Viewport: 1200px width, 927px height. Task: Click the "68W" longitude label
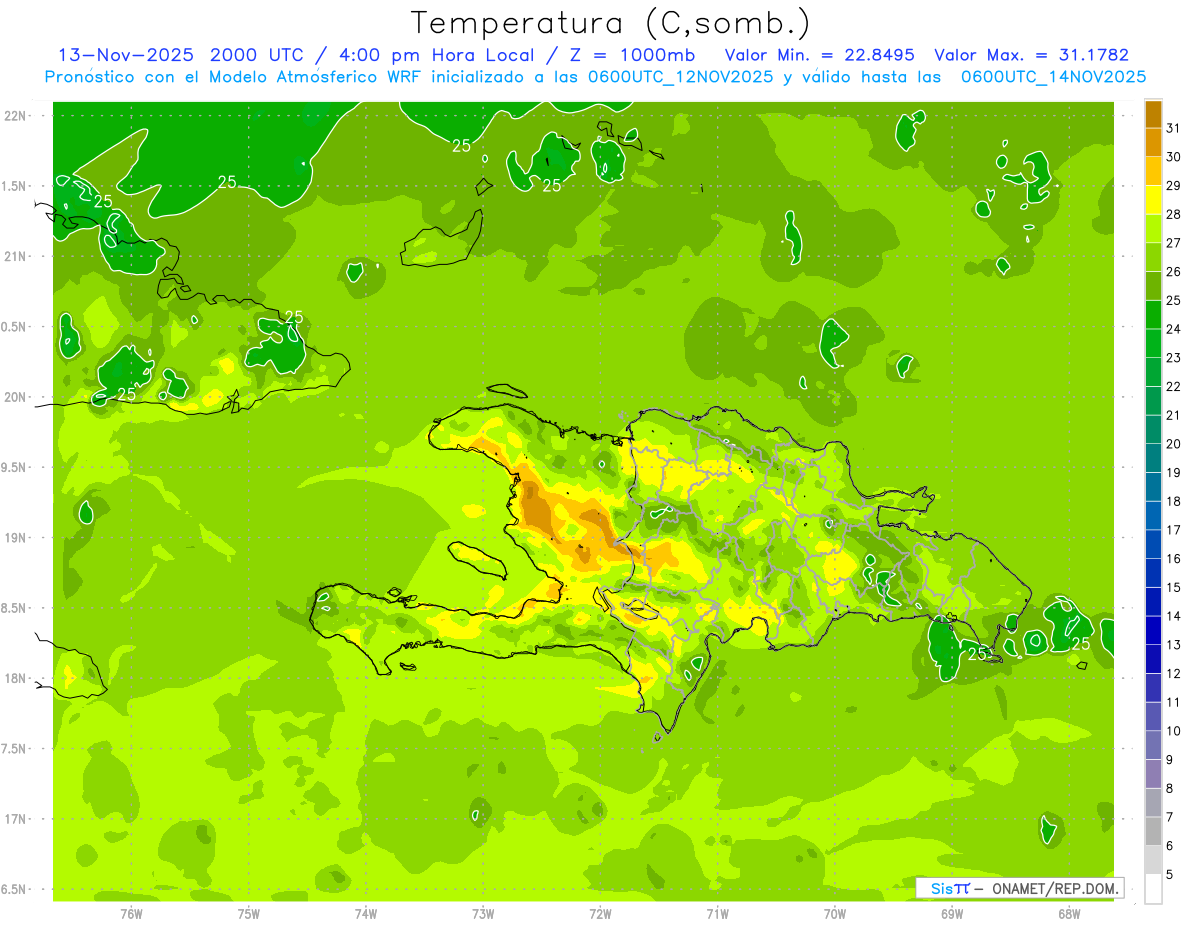pos(1069,913)
